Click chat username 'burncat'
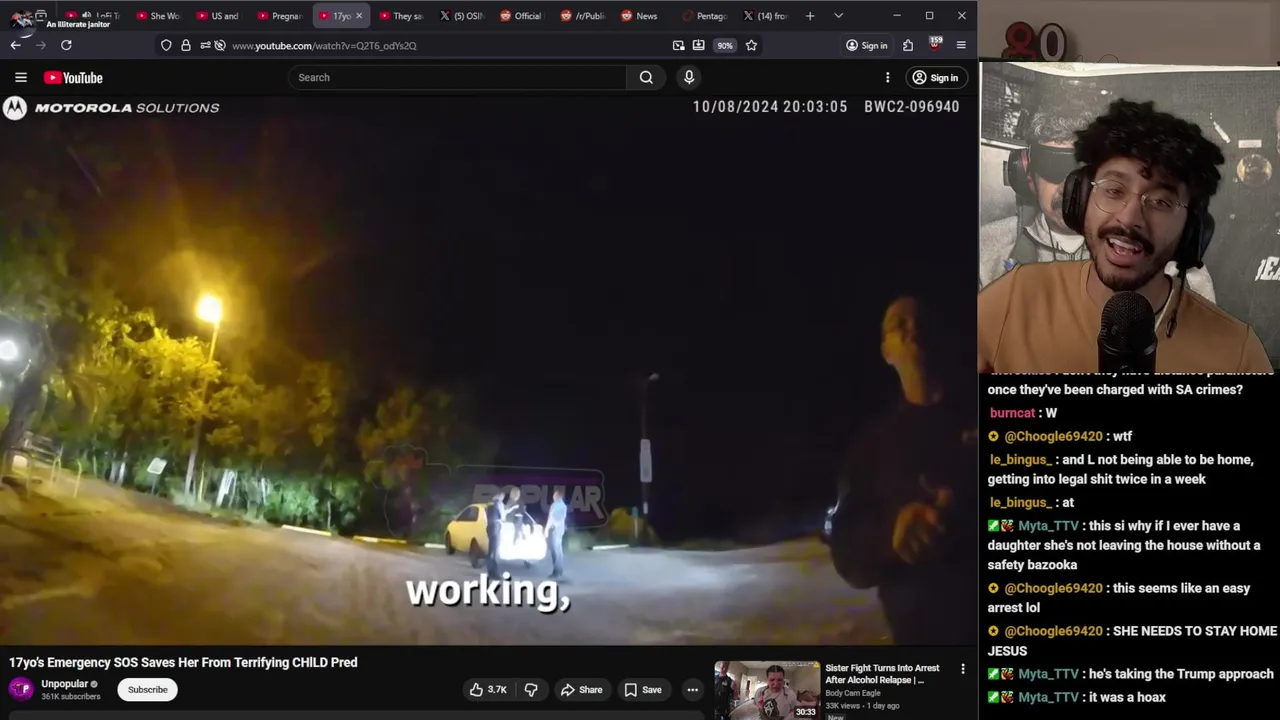The height and width of the screenshot is (720, 1280). point(1012,413)
